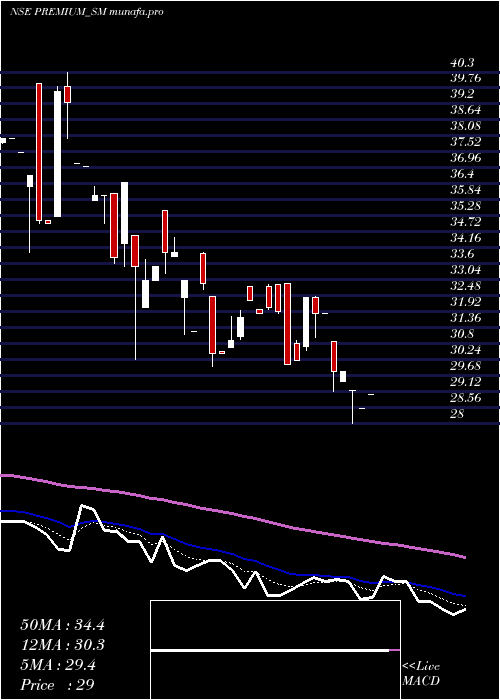The image size is (500, 700).
Task: Click the 30.8 price level label
Action: (x=462, y=334)
